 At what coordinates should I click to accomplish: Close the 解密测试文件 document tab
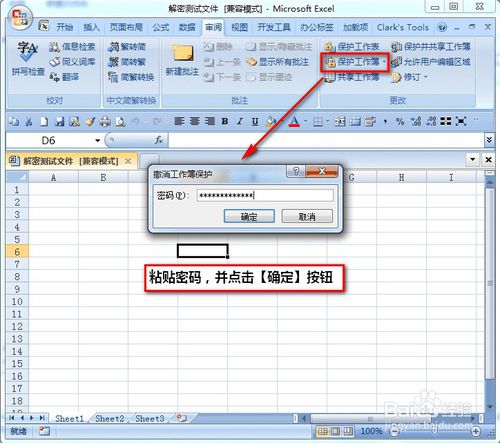click(128, 161)
